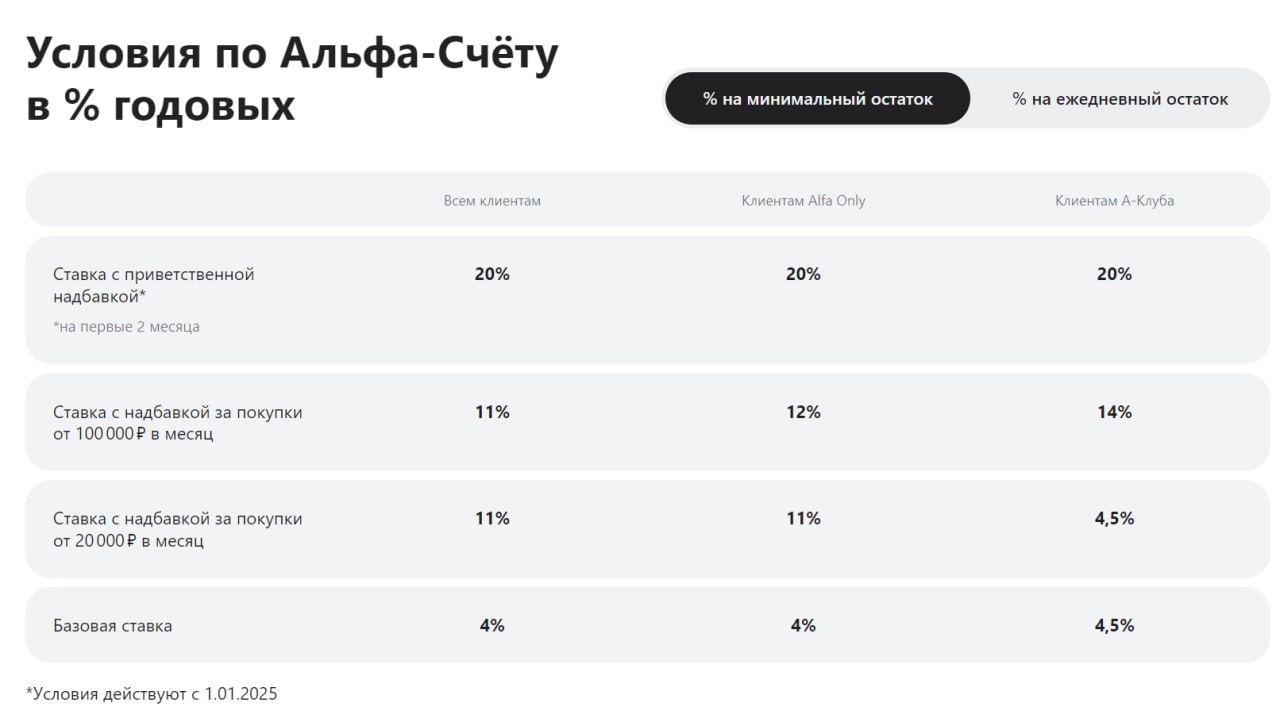
Task: Click 4% base rate under Всем клиентам
Action: click(492, 626)
